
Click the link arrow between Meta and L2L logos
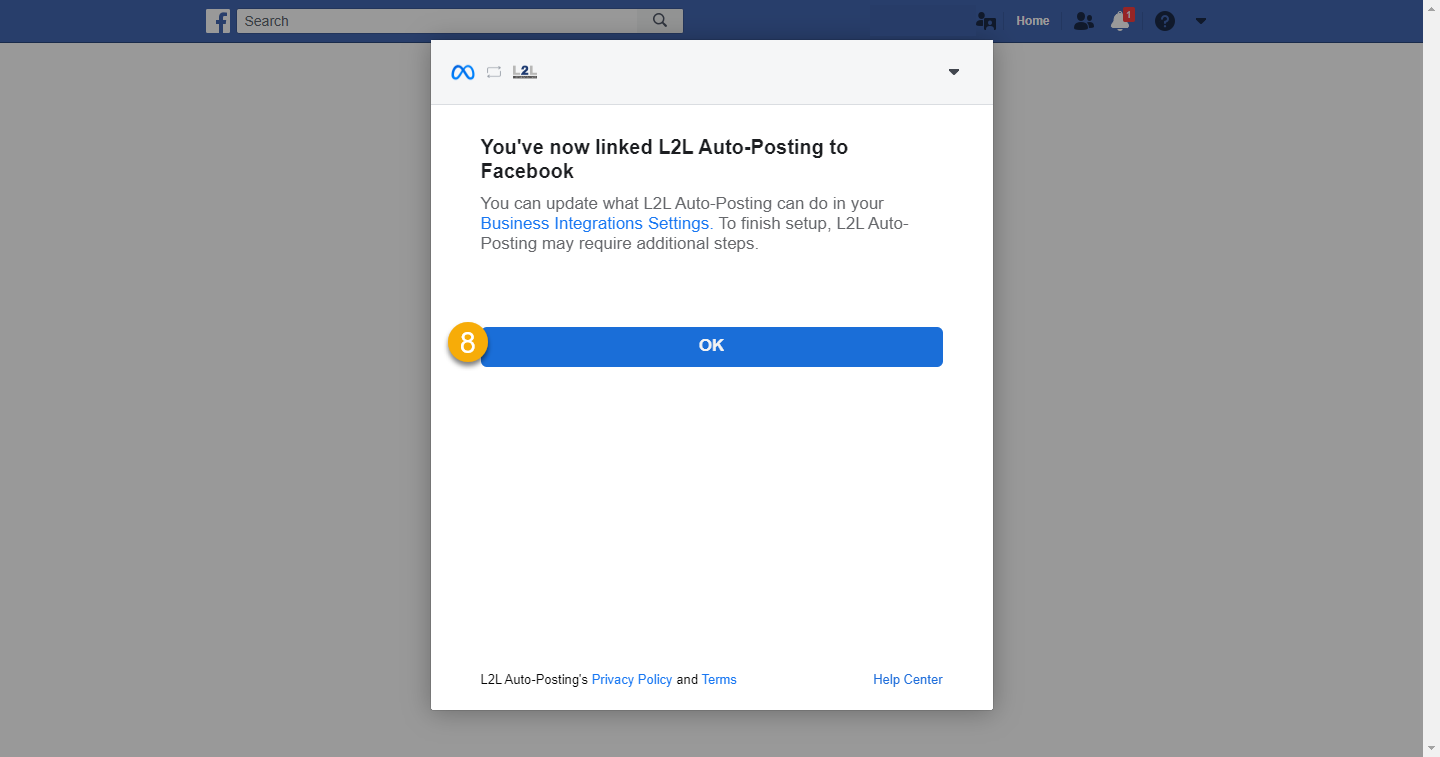click(x=493, y=71)
